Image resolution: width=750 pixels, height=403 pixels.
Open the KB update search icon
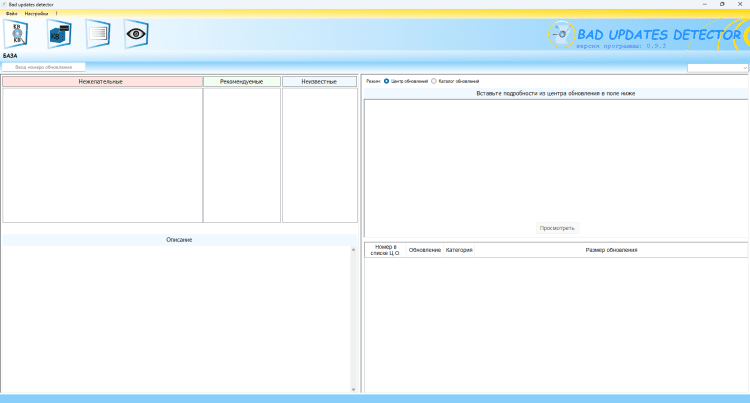(x=17, y=34)
